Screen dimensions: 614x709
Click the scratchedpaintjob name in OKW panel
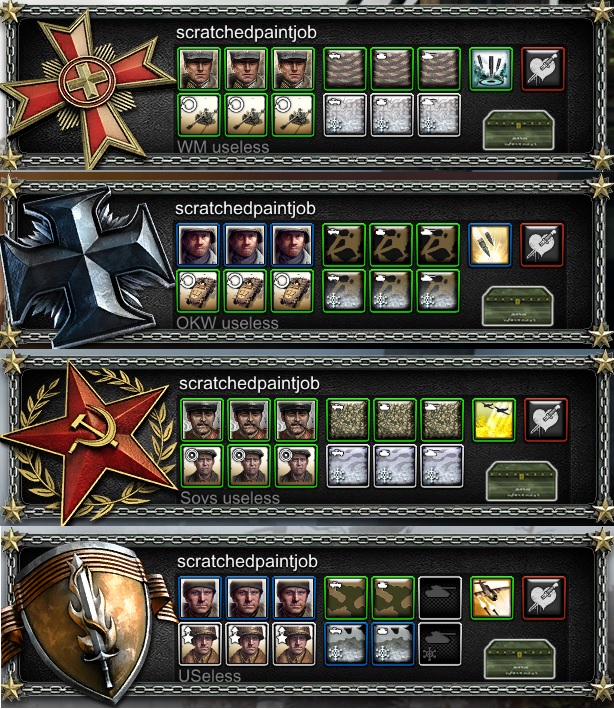point(246,208)
